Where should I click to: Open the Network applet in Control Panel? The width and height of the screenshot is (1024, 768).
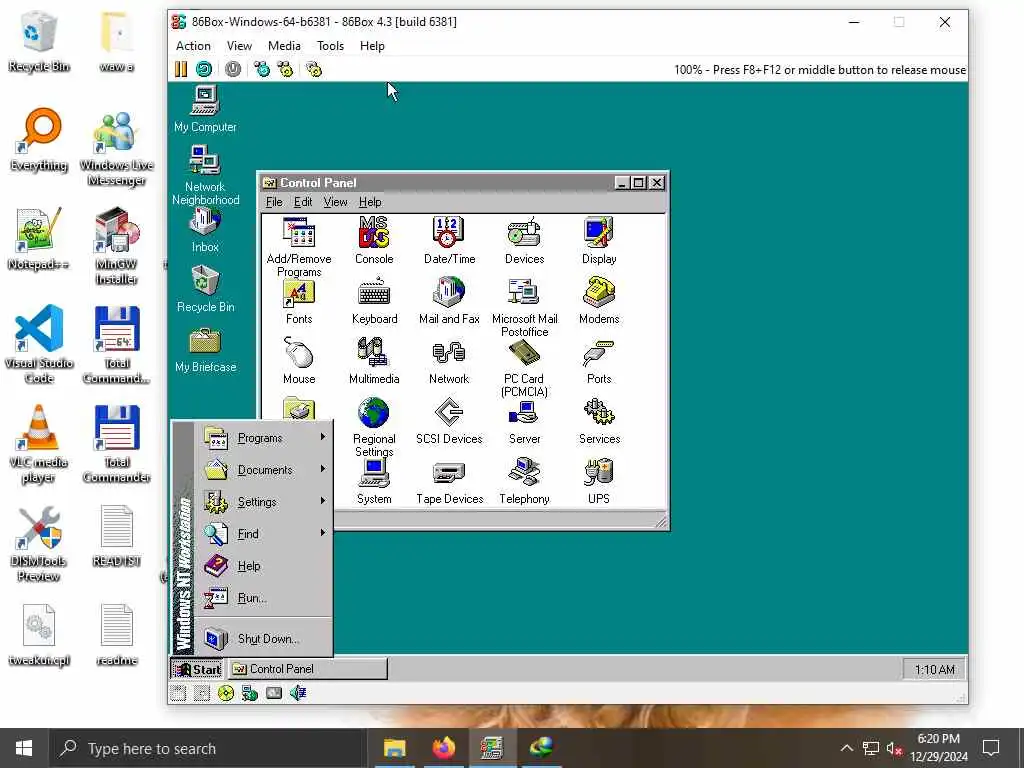click(x=449, y=361)
